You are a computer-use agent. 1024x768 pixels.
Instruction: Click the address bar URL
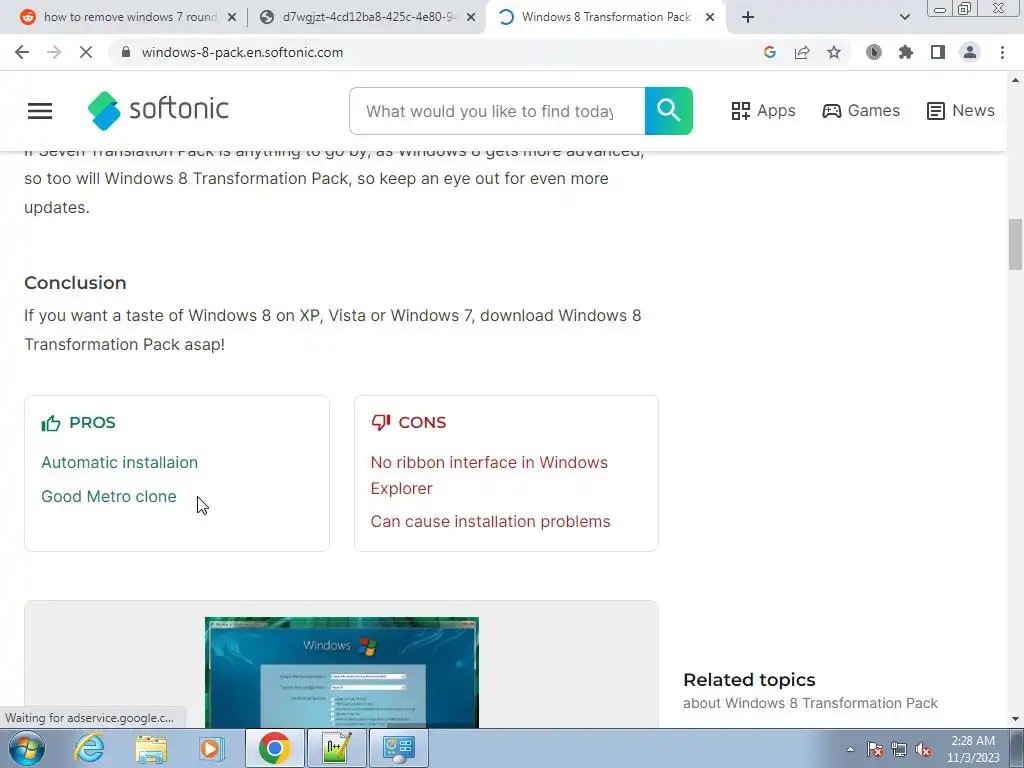click(x=242, y=52)
